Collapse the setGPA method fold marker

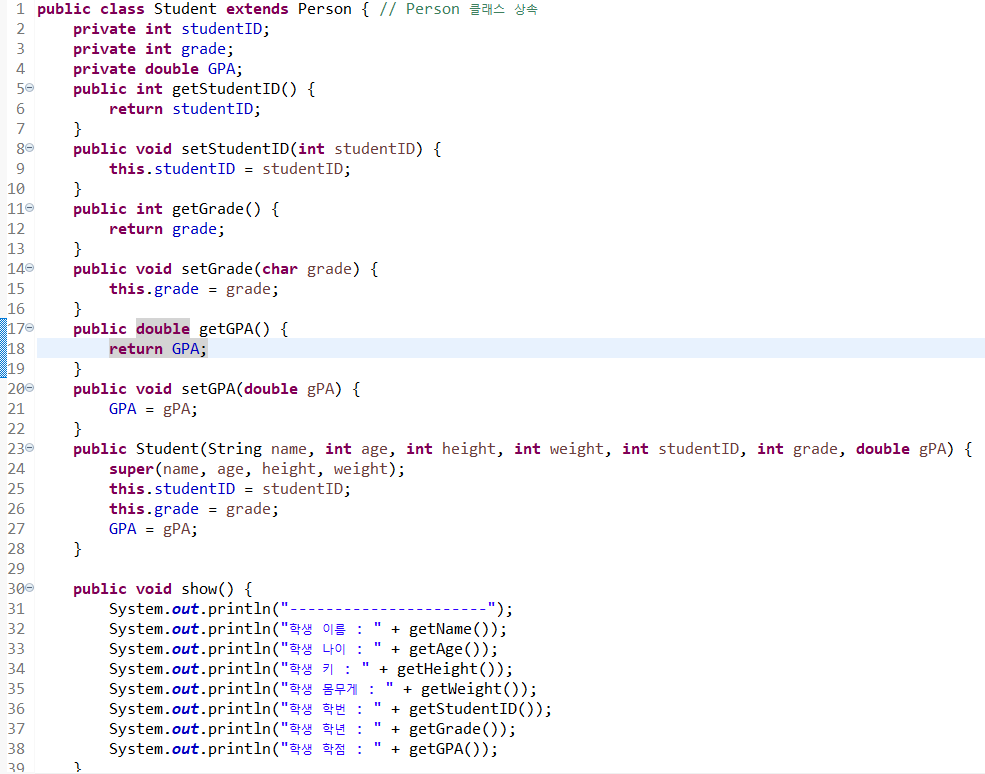(x=29, y=388)
